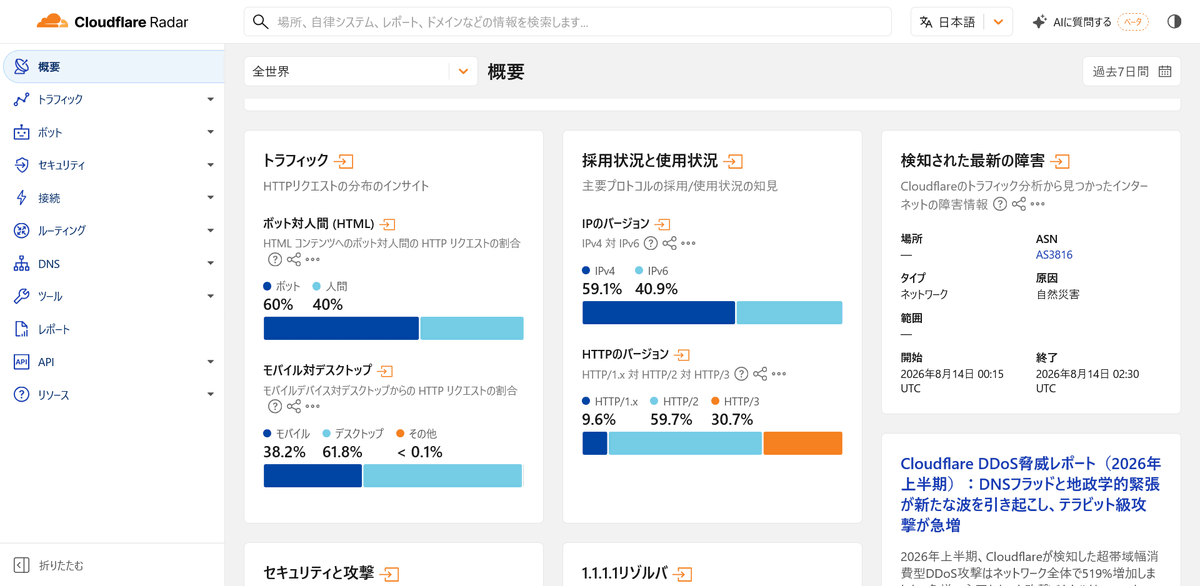Open more options for ボット対人間 chart
1200x586 pixels.
pyautogui.click(x=313, y=260)
